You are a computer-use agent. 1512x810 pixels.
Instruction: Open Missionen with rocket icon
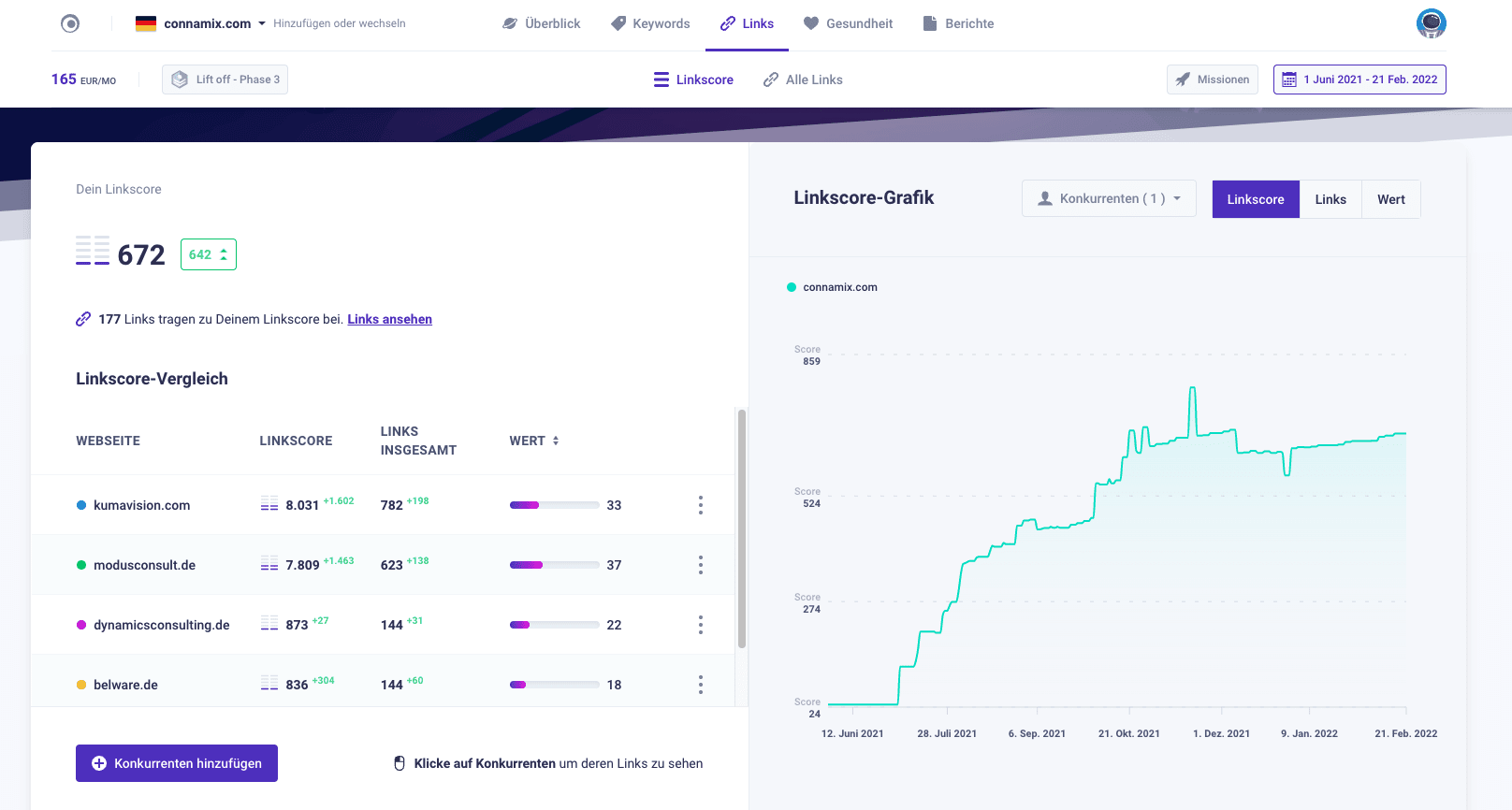click(x=1213, y=80)
